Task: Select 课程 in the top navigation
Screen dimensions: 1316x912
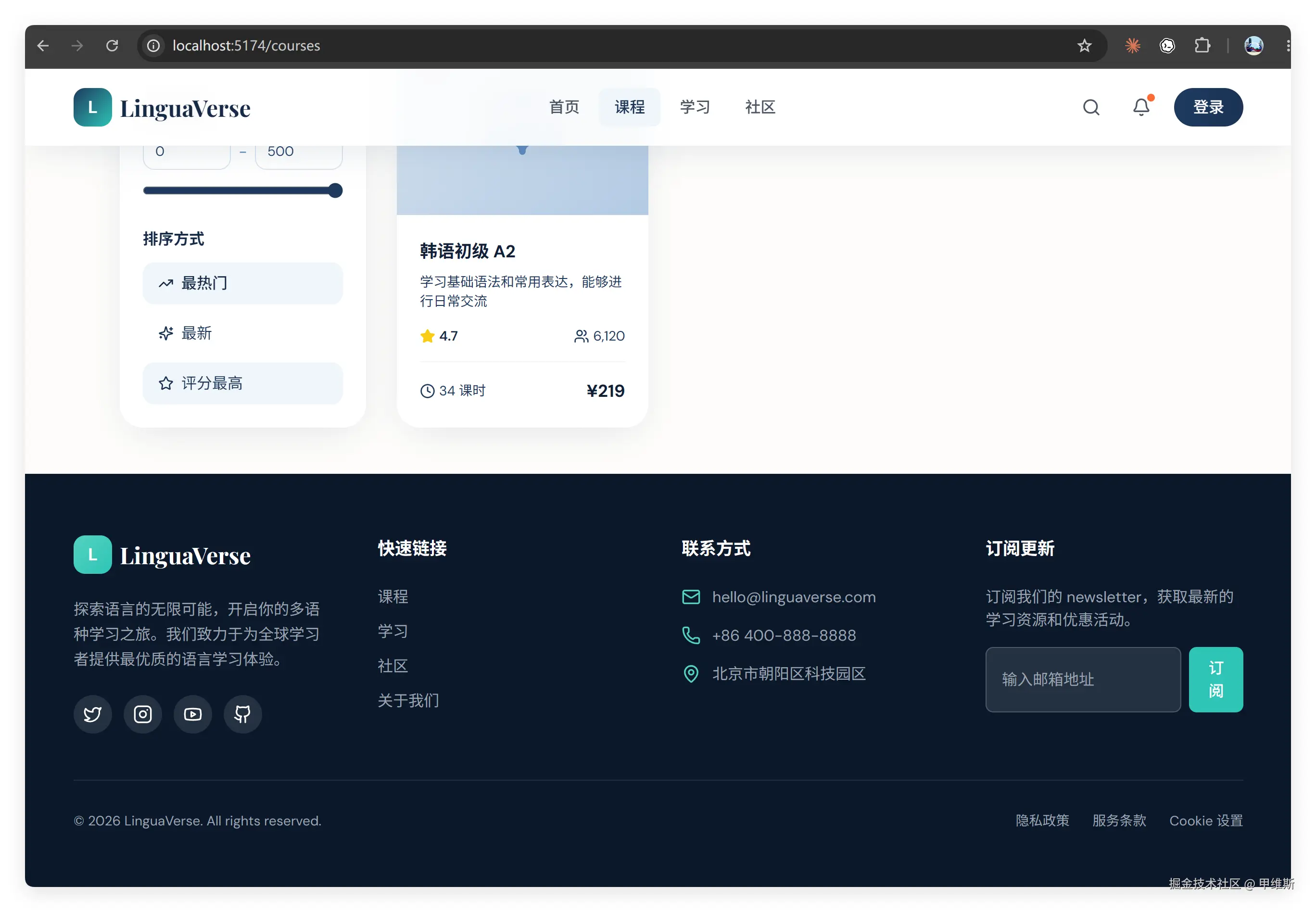Action: point(629,107)
